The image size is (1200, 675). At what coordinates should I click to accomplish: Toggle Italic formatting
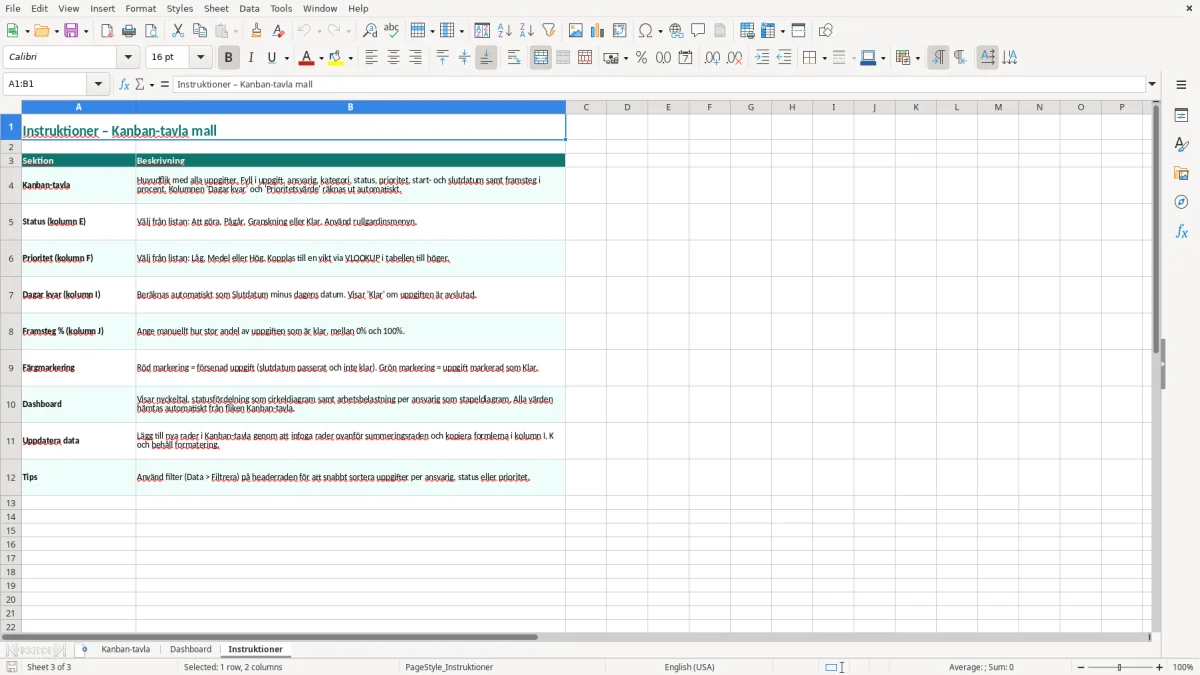[x=251, y=58]
